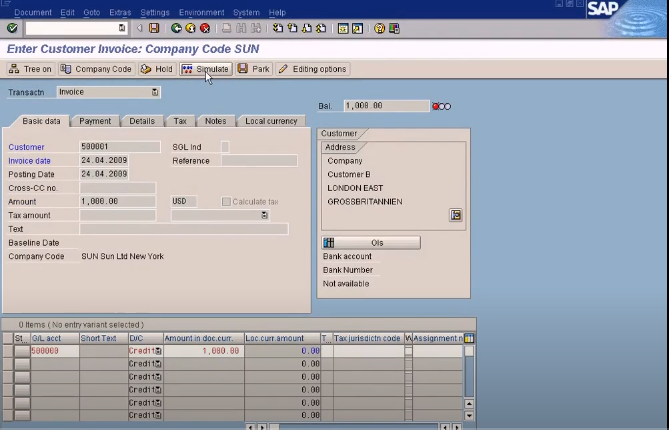Click the yellow Exit icon
This screenshot has height=430, width=669.
point(190,28)
